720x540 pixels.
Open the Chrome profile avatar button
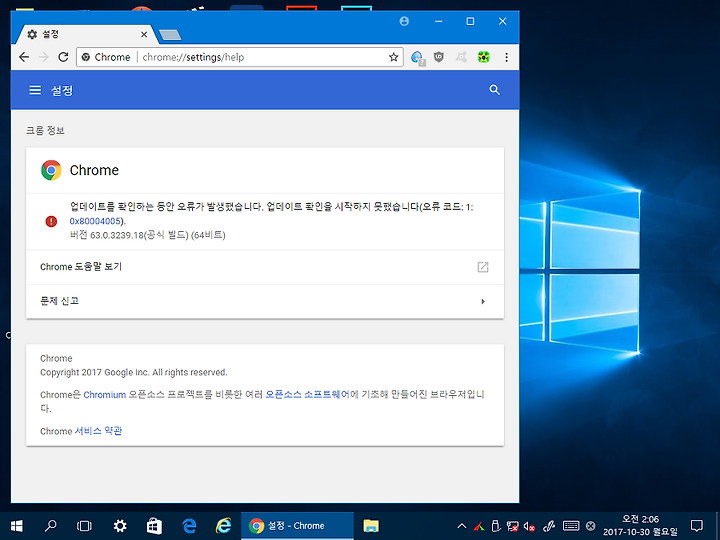[x=404, y=21]
